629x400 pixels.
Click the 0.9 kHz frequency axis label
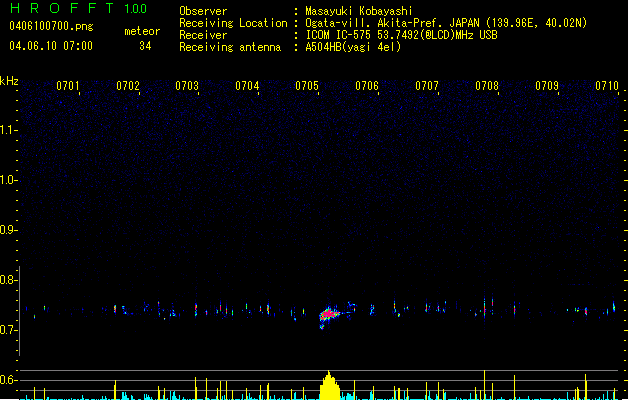pyautogui.click(x=8, y=230)
